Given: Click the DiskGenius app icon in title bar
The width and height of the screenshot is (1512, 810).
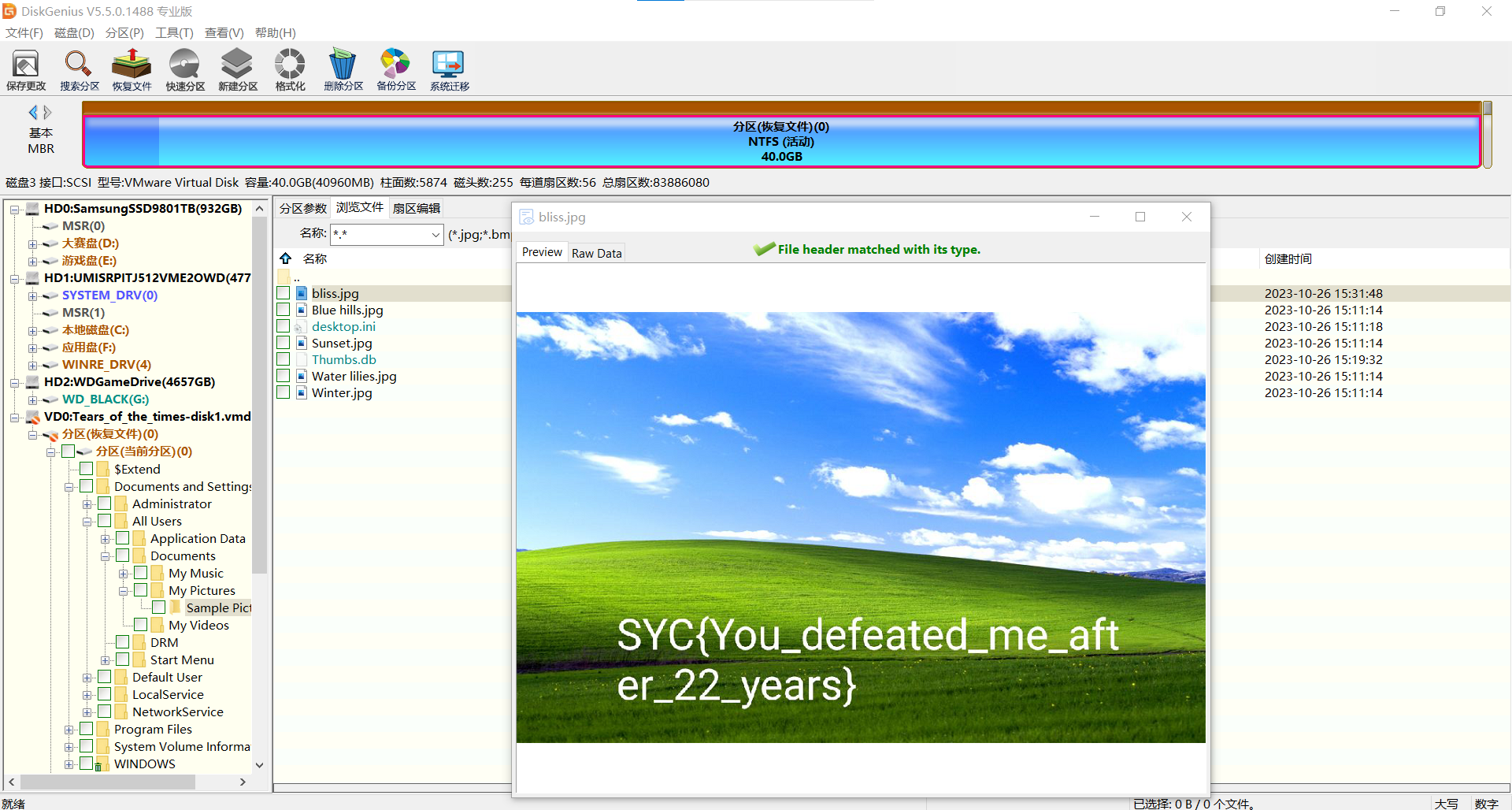Looking at the screenshot, I should click(x=9, y=11).
